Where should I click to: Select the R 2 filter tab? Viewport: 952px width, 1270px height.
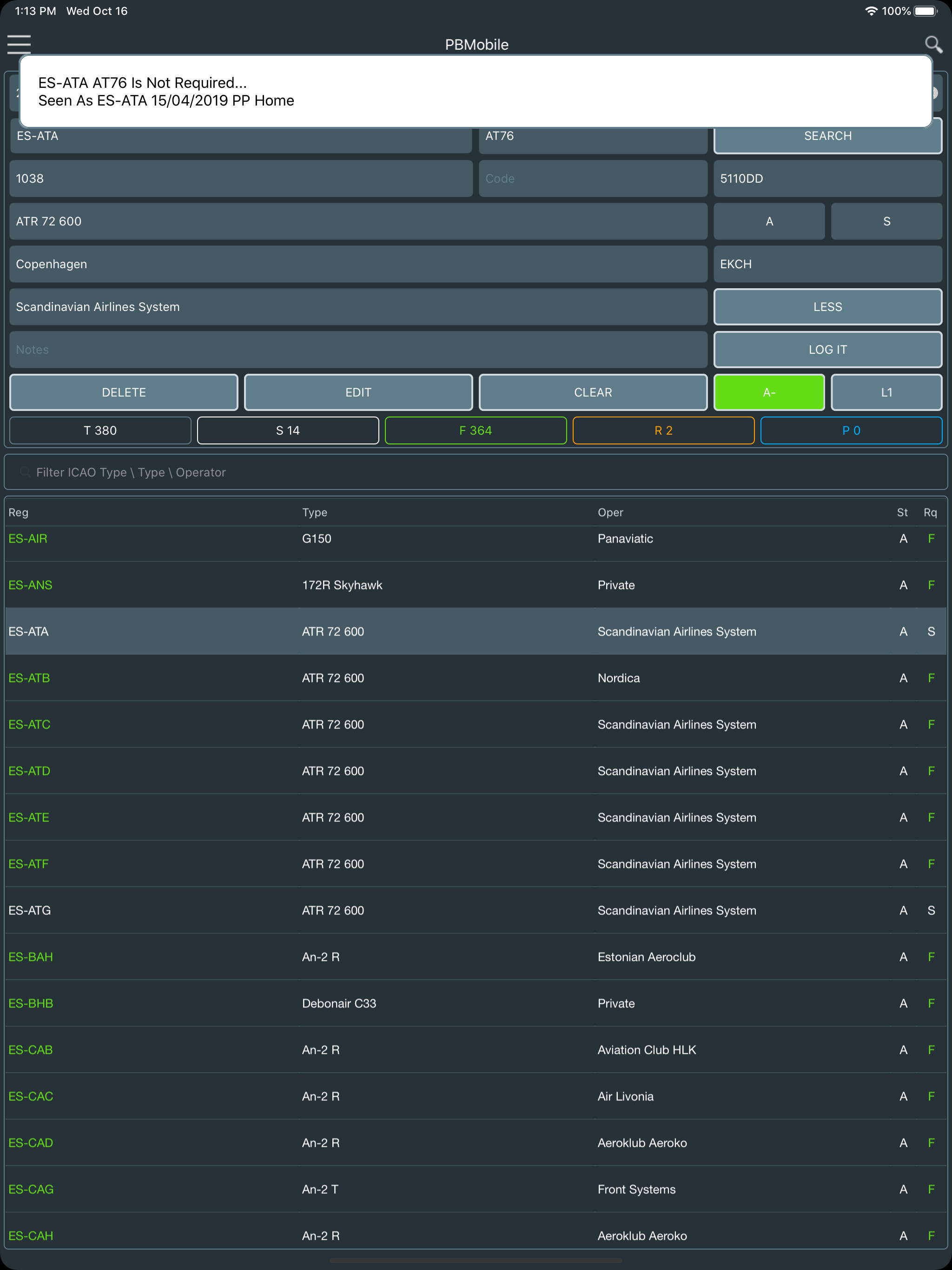pos(663,430)
